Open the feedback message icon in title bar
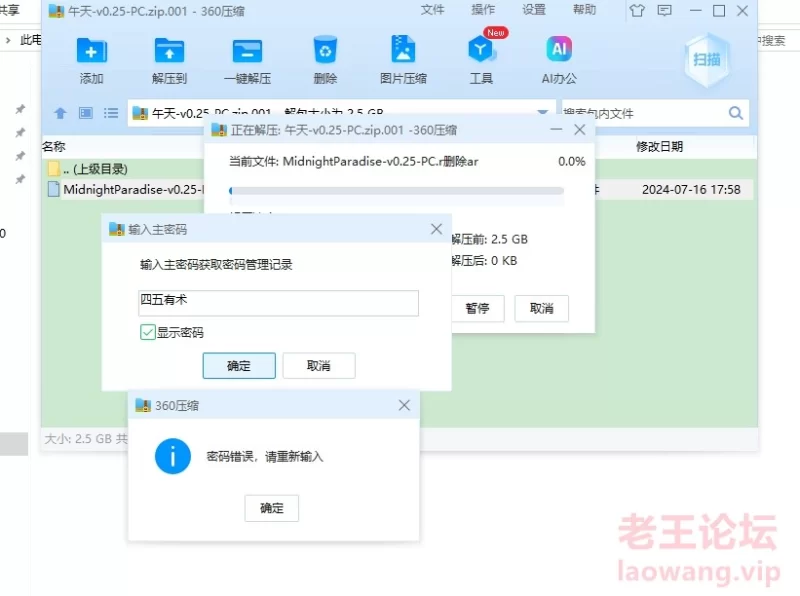 664,10
